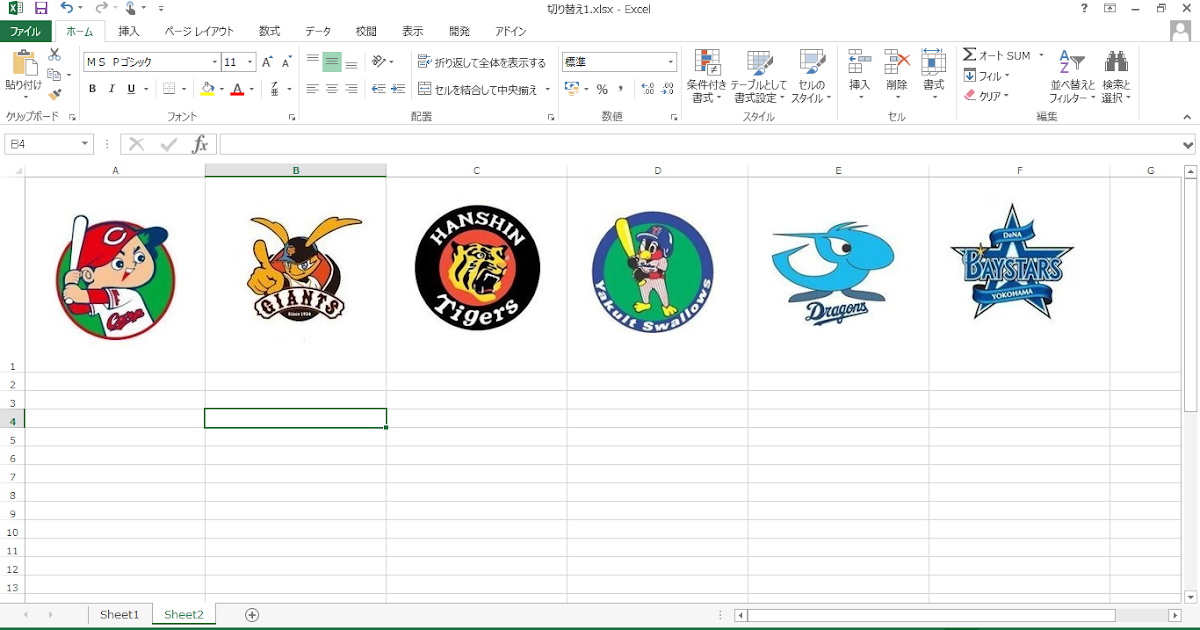
Task: Select column D header
Action: [x=657, y=170]
